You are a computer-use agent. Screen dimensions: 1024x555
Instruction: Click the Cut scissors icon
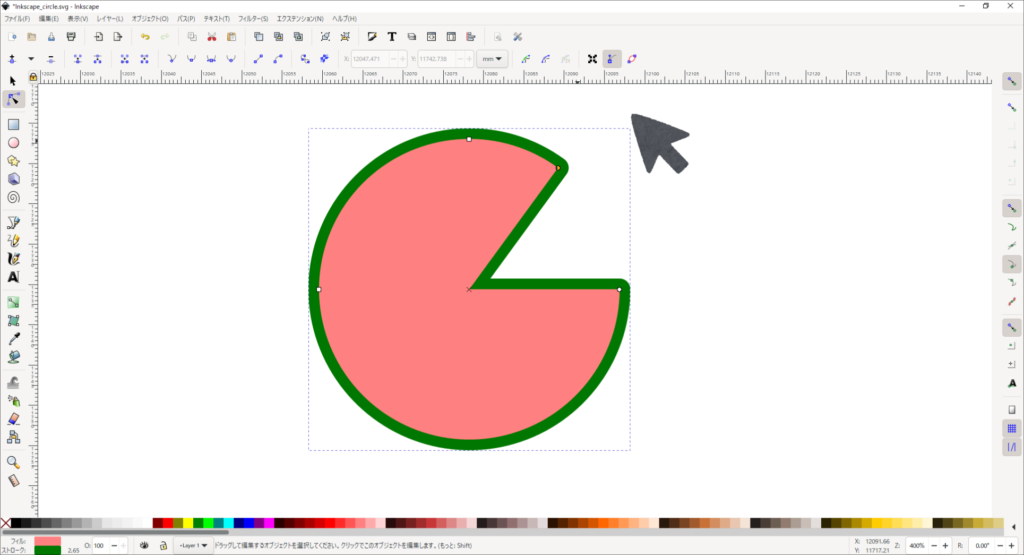(x=212, y=37)
